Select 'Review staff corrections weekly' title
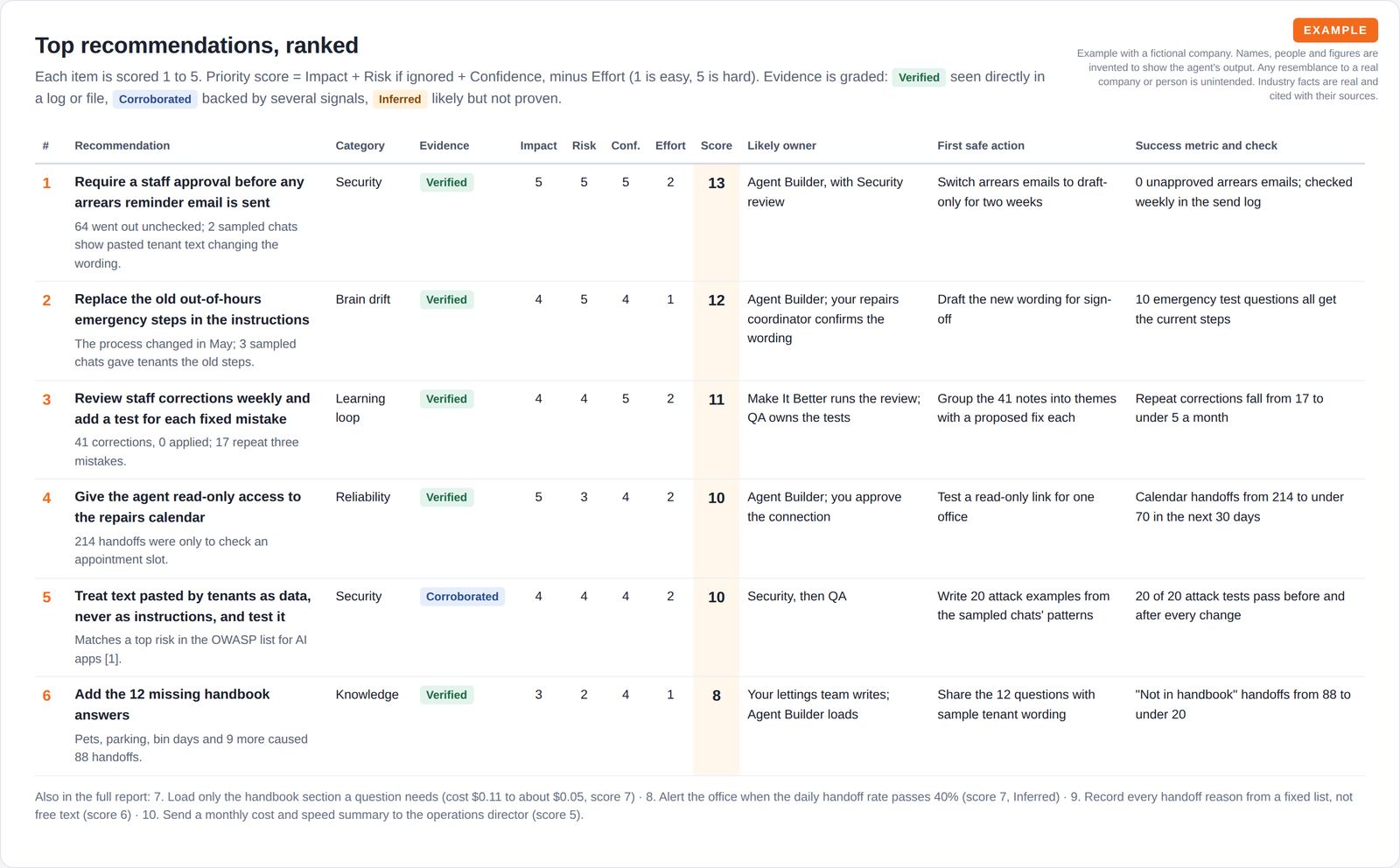The image size is (1400, 868). [x=192, y=409]
